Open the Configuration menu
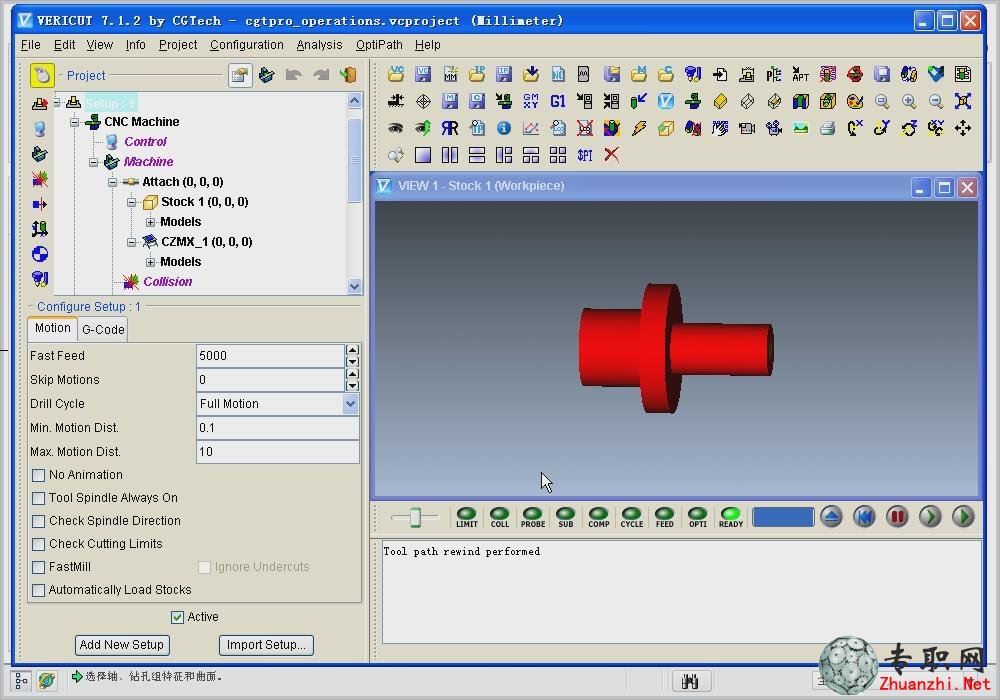 tap(247, 45)
